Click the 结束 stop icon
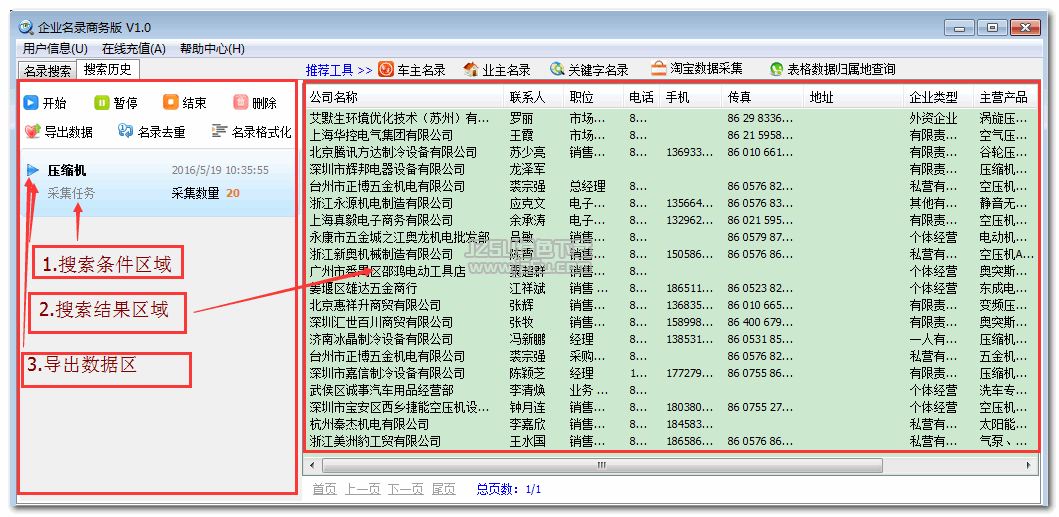 click(170, 103)
